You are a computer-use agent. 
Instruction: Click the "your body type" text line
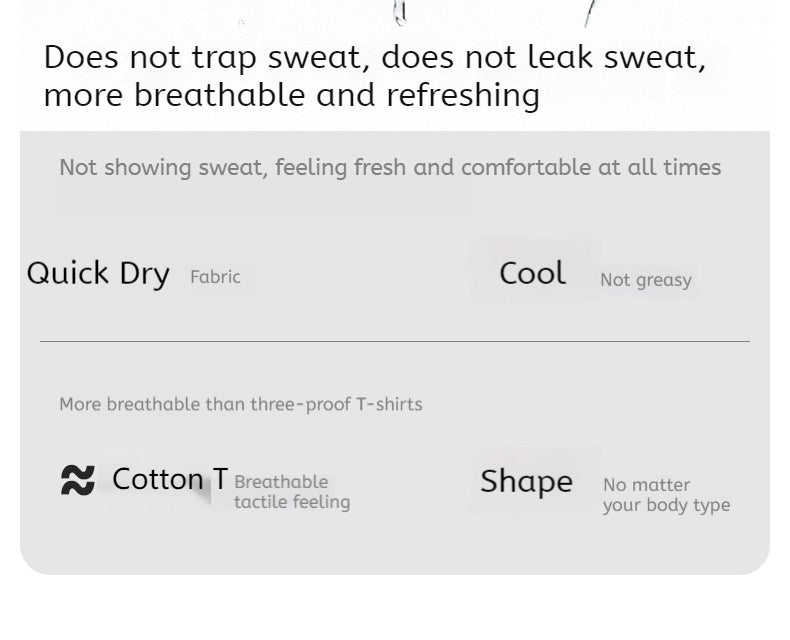click(666, 505)
